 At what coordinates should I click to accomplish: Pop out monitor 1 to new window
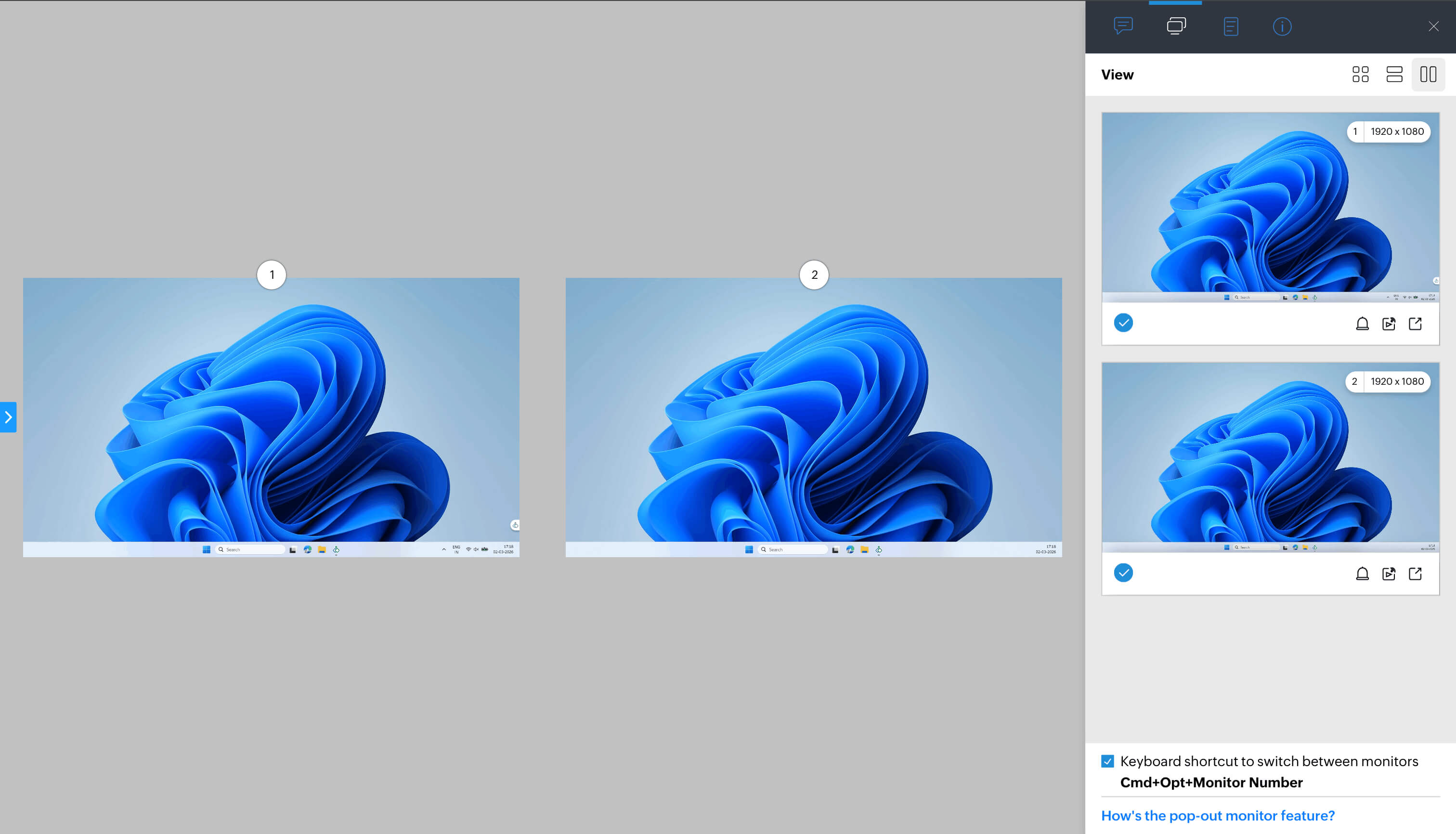[1415, 324]
